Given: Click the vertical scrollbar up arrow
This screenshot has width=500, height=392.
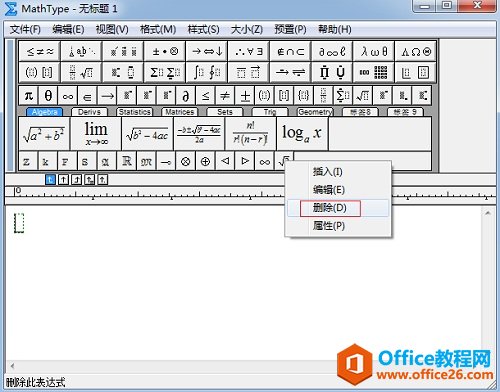Looking at the screenshot, I should [x=488, y=213].
